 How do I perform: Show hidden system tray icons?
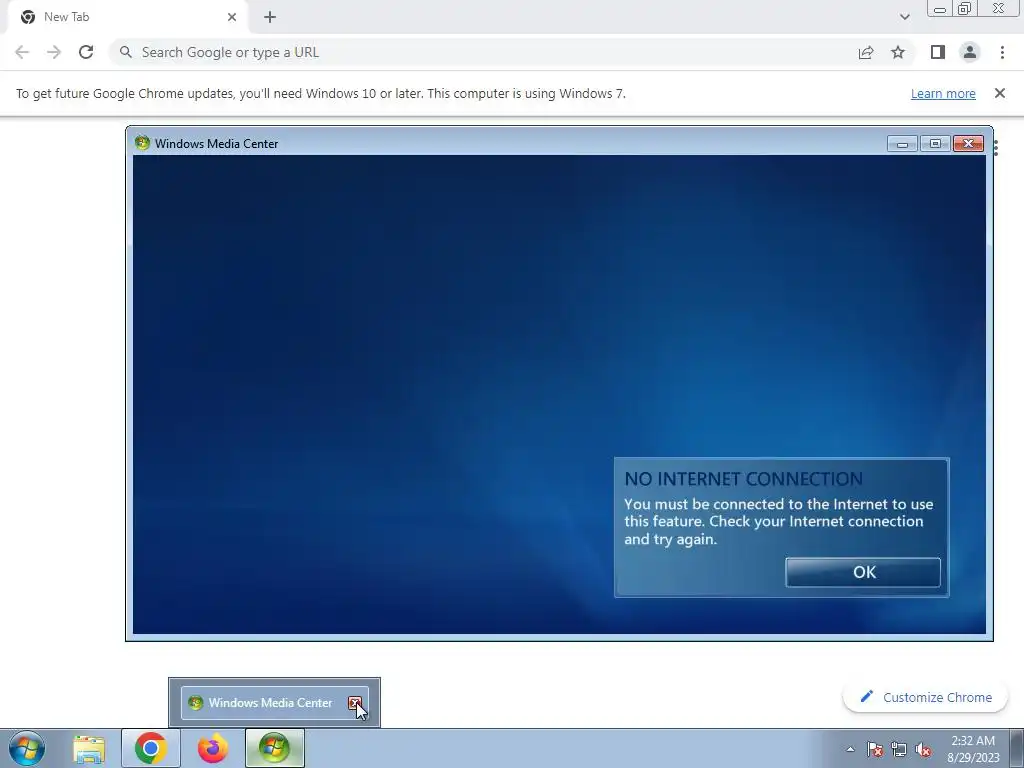(x=850, y=749)
